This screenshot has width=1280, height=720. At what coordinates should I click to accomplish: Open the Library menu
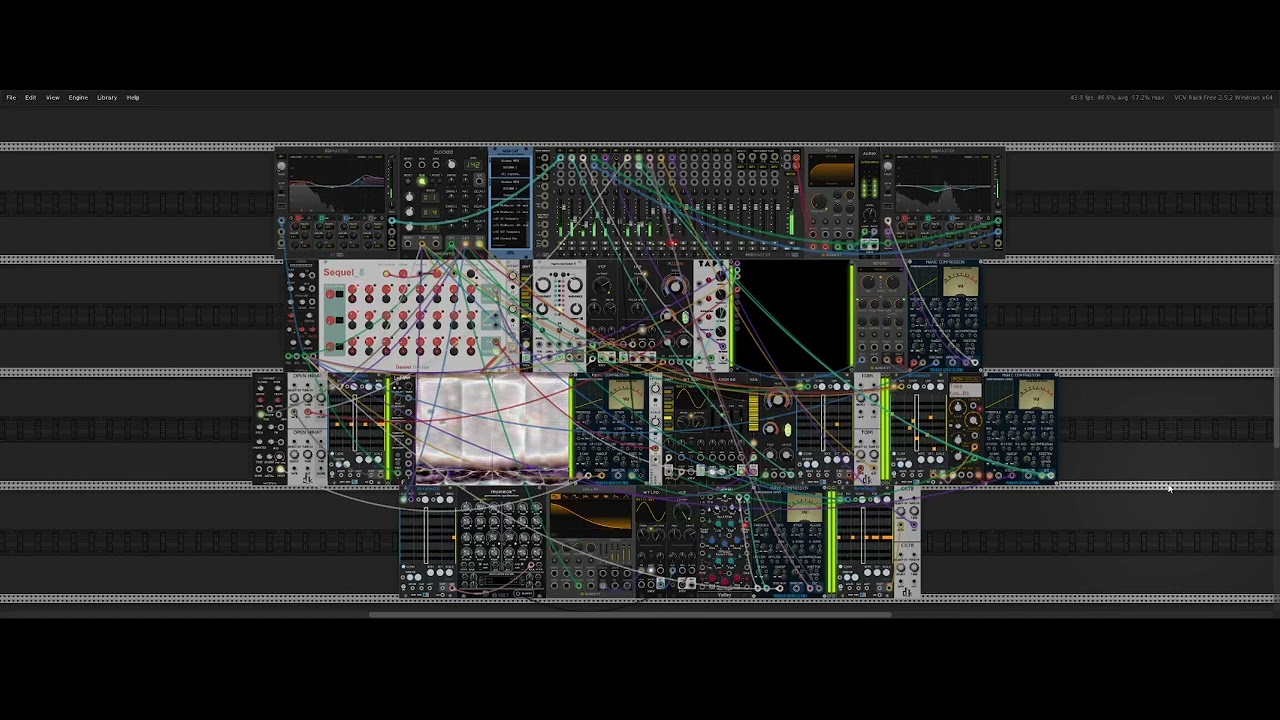click(107, 97)
